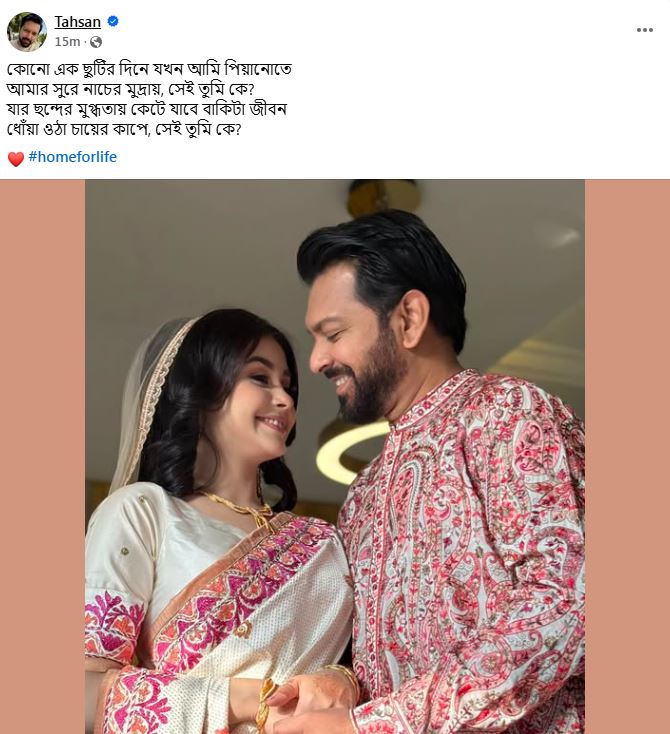Click the first line of Bengali post text
Screen dimensions: 670x734
pyautogui.click(x=149, y=70)
